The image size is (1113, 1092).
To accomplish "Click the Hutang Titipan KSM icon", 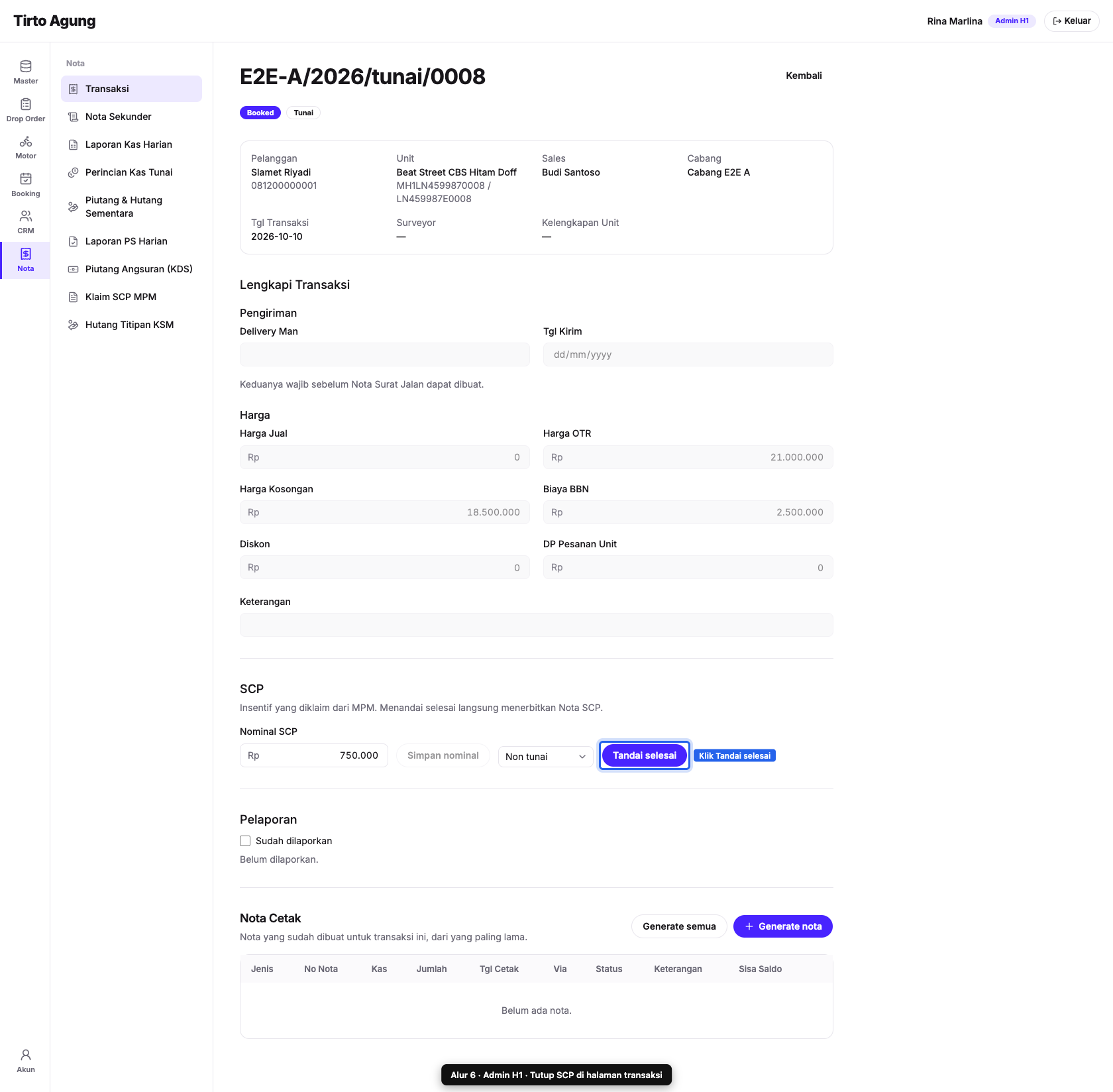I will (74, 325).
